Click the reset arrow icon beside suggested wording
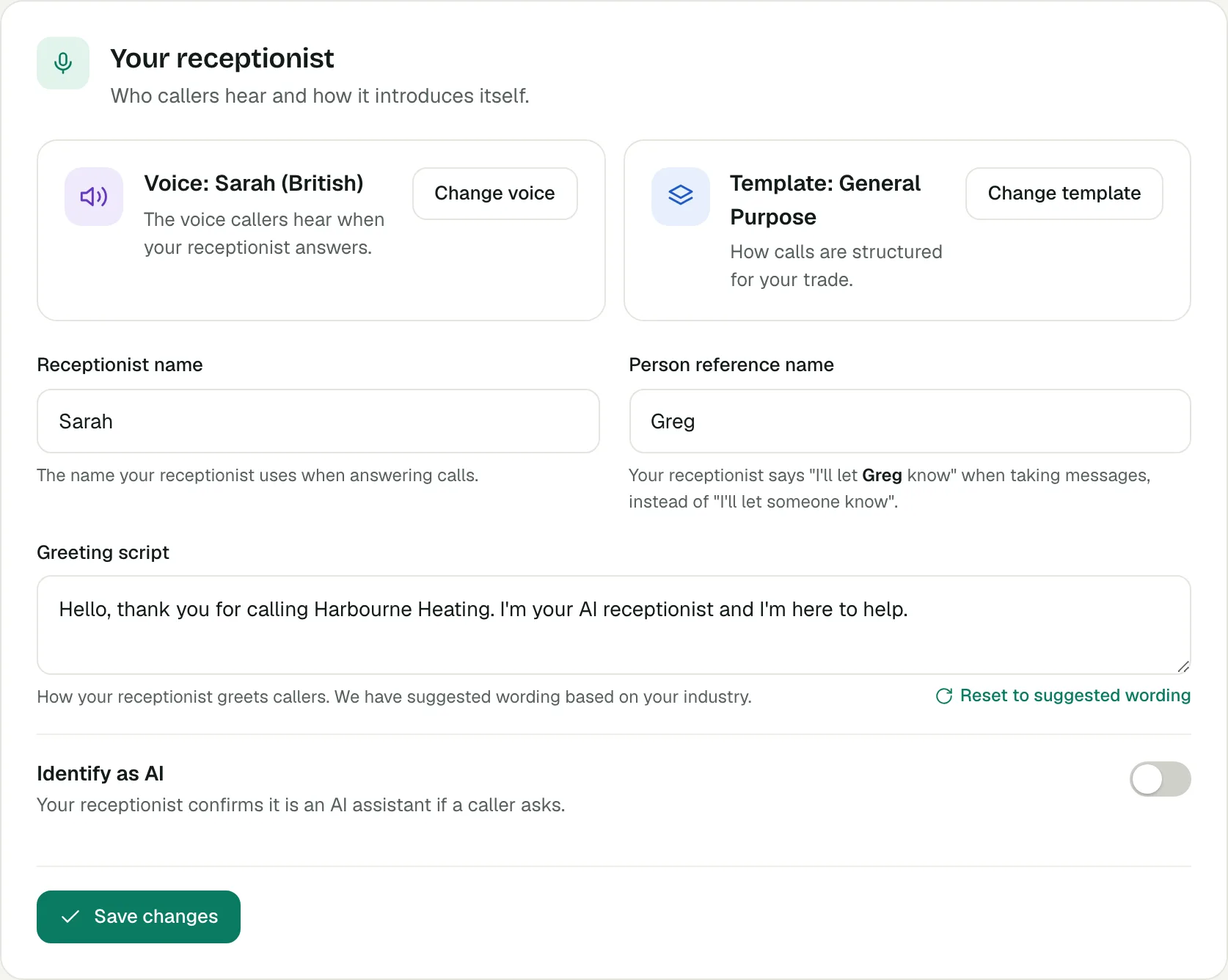Image resolution: width=1228 pixels, height=980 pixels. click(944, 695)
